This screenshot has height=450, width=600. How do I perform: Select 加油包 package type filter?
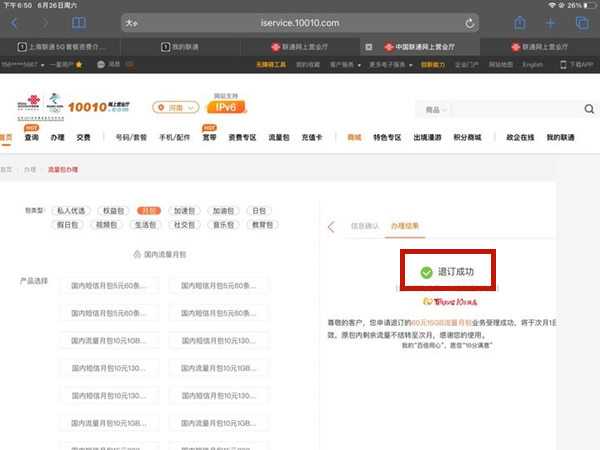click(226, 211)
